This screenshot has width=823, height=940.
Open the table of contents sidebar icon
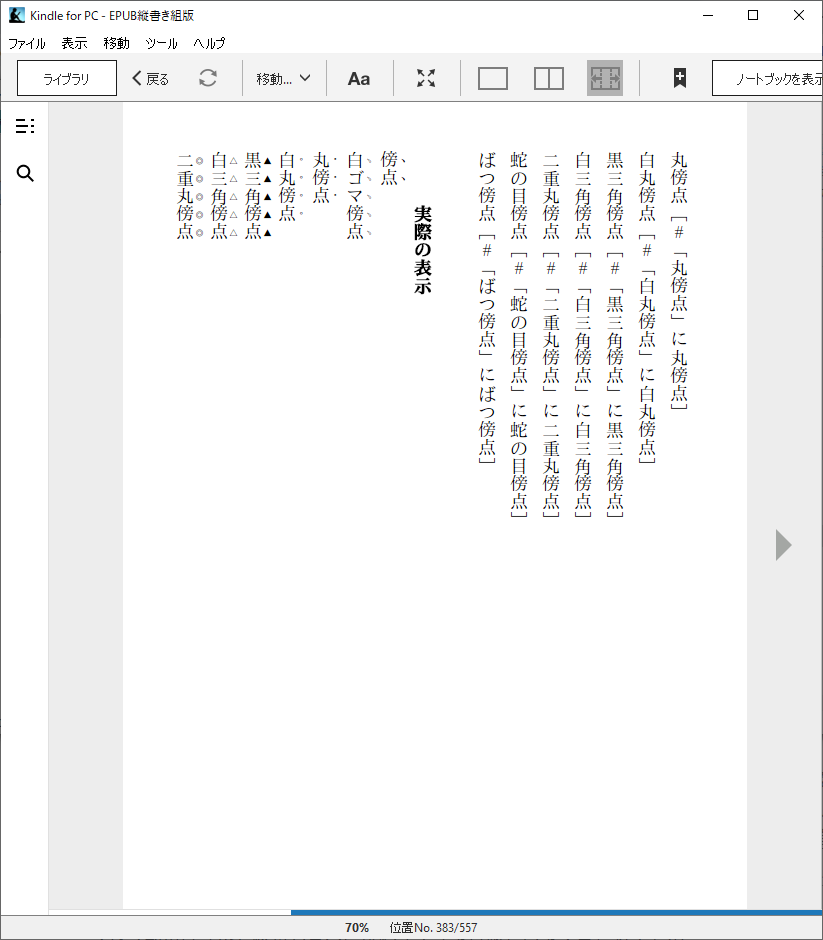[24, 126]
